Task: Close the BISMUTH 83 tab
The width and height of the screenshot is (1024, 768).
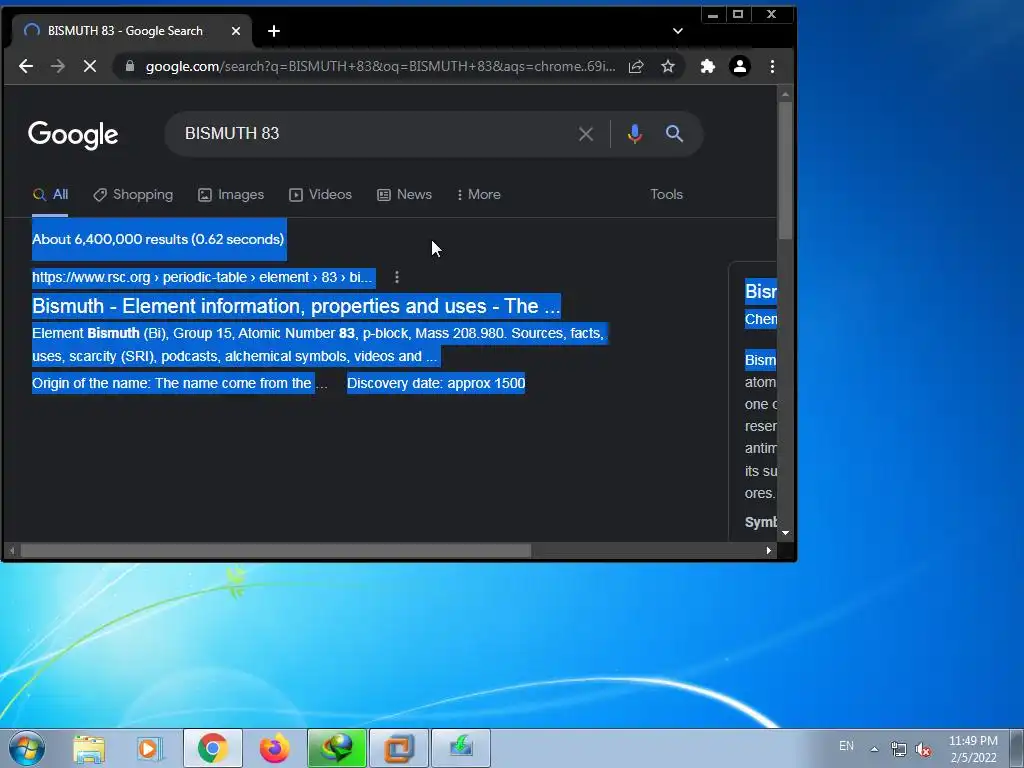Action: (236, 31)
